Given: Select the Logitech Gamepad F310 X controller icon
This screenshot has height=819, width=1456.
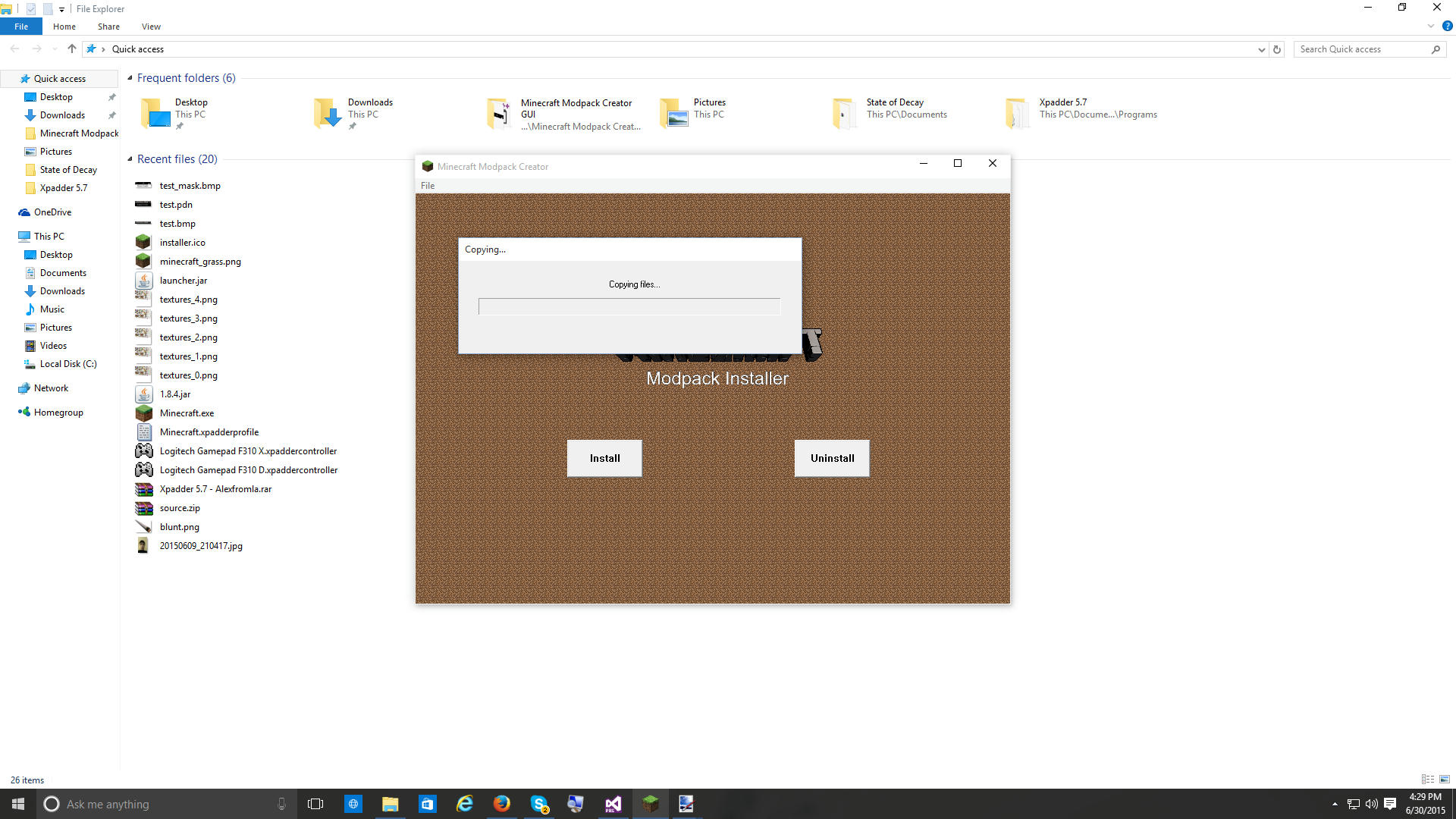Looking at the screenshot, I should tap(143, 451).
